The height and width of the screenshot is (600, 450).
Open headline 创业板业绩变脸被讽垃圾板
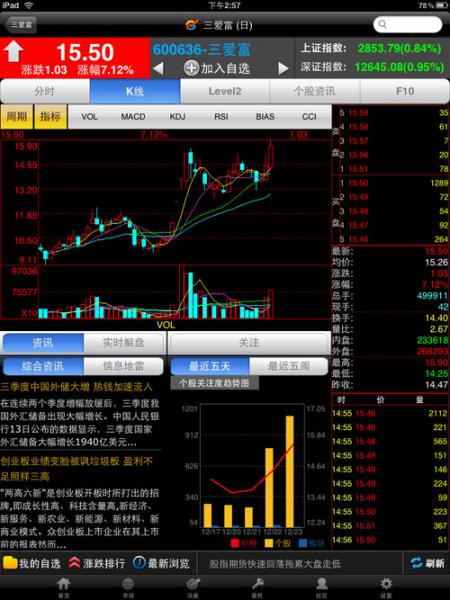pyautogui.click(x=77, y=469)
